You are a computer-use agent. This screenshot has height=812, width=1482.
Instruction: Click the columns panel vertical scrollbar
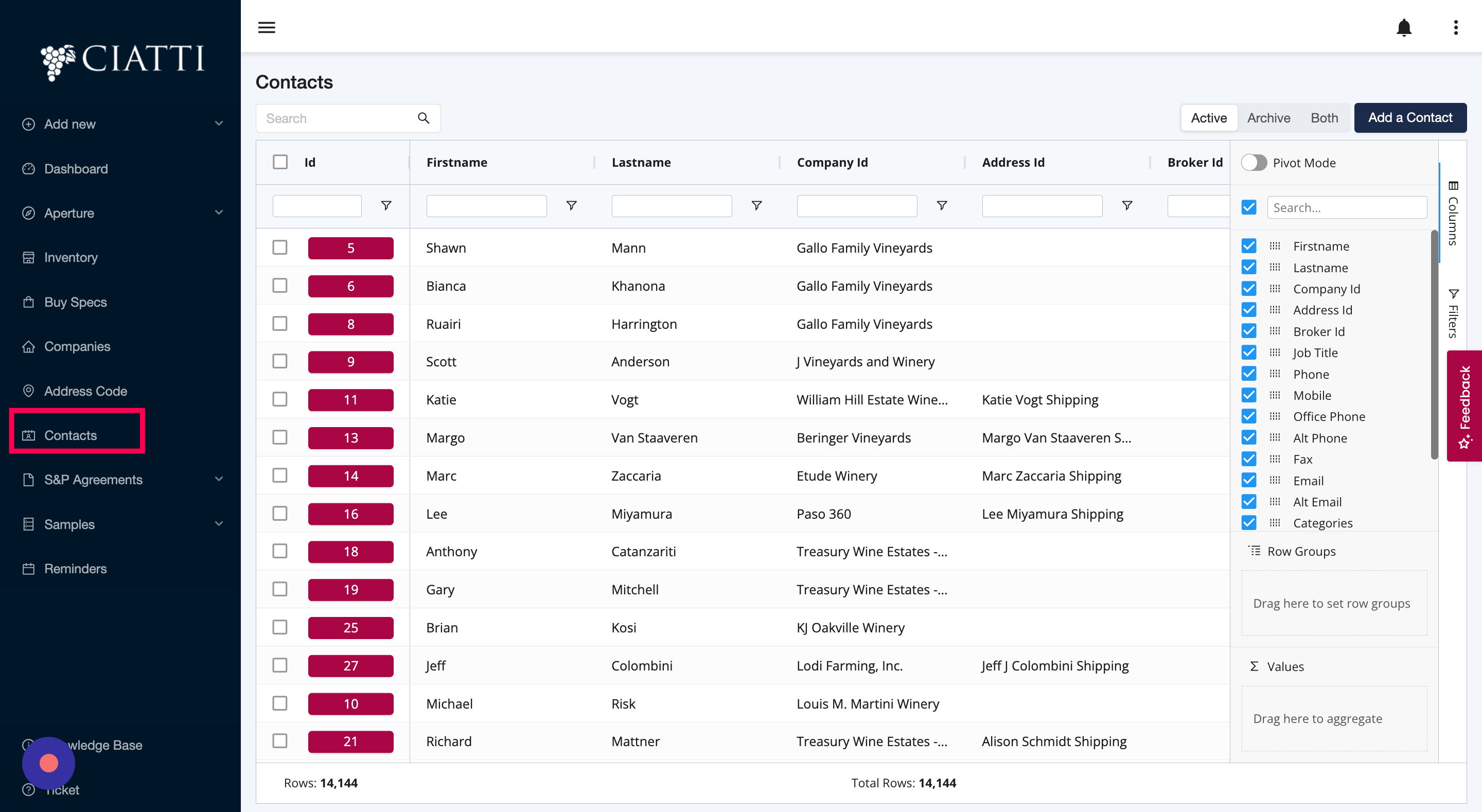coord(1434,345)
